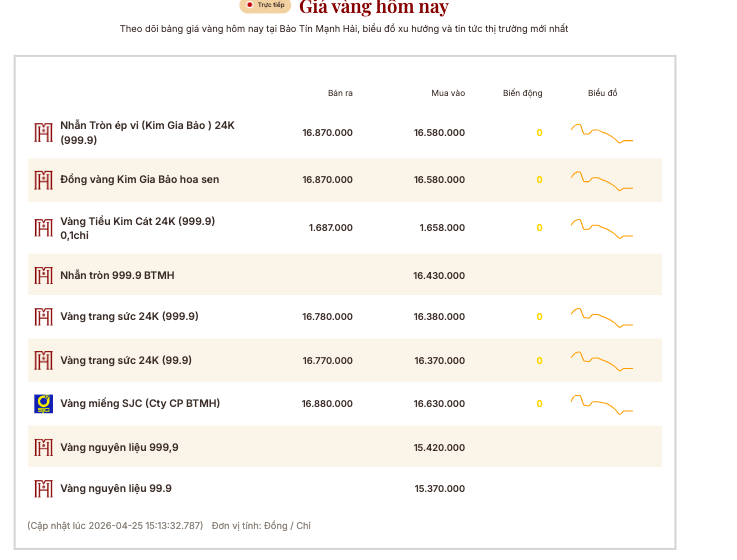Click the 'Mua vào' column header
The image size is (737, 560).
click(x=448, y=93)
